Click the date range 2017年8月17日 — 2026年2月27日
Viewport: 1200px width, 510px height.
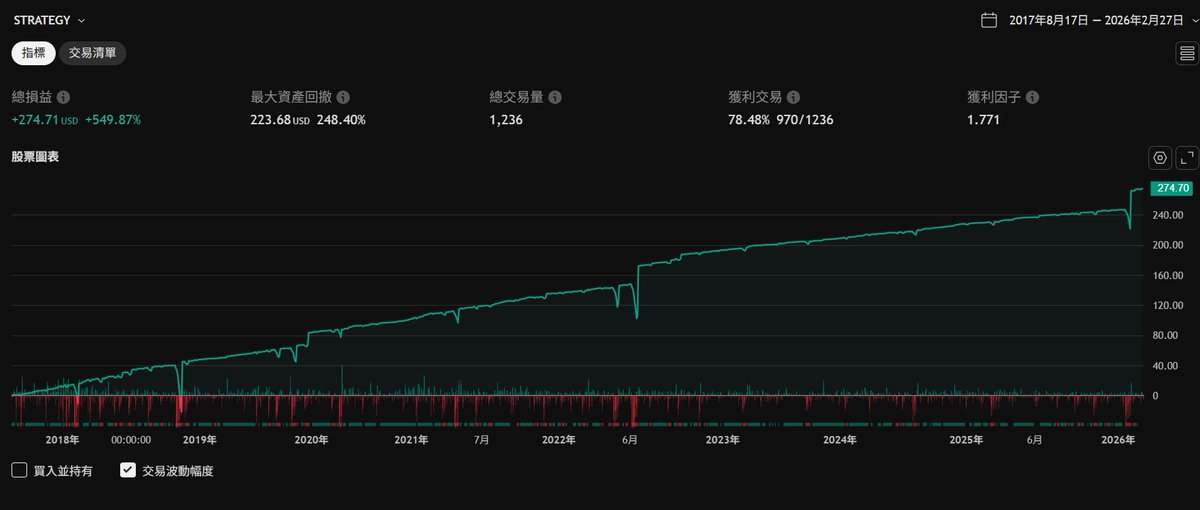[x=1096, y=20]
